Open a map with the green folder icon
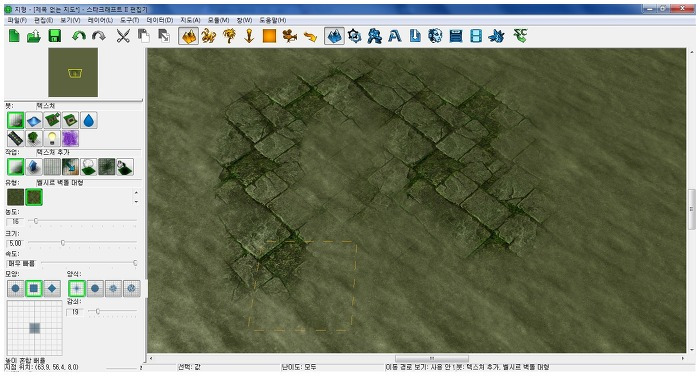The height and width of the screenshot is (376, 700). coord(34,36)
